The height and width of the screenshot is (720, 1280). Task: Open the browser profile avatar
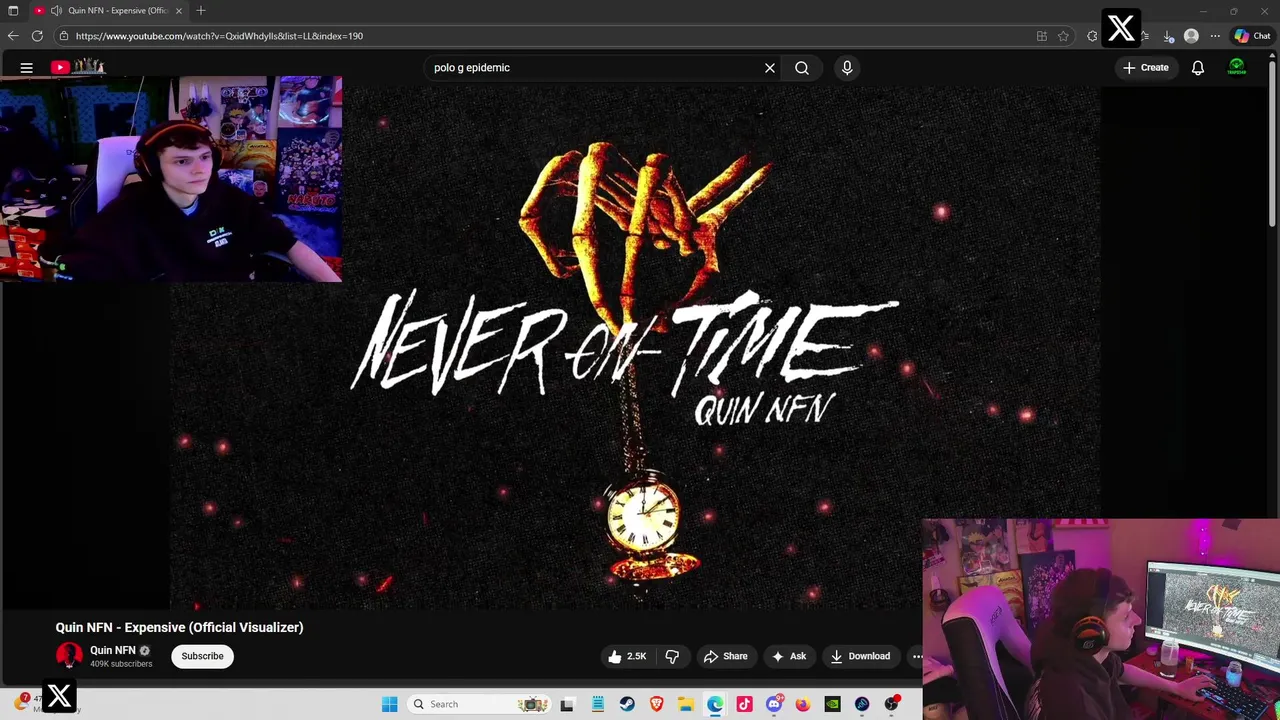tap(1191, 36)
